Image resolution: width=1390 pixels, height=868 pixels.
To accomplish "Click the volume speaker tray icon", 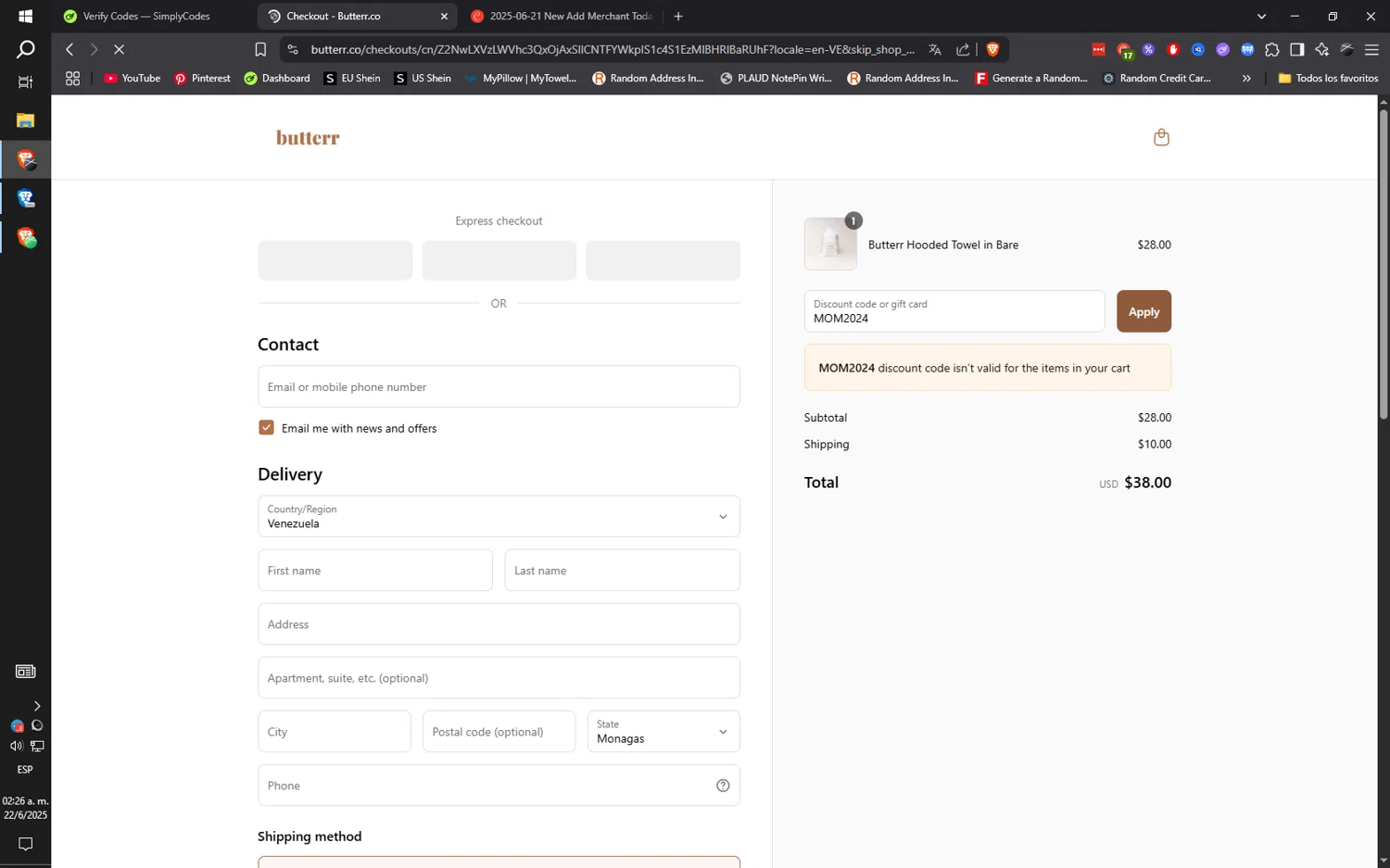I will click(16, 746).
